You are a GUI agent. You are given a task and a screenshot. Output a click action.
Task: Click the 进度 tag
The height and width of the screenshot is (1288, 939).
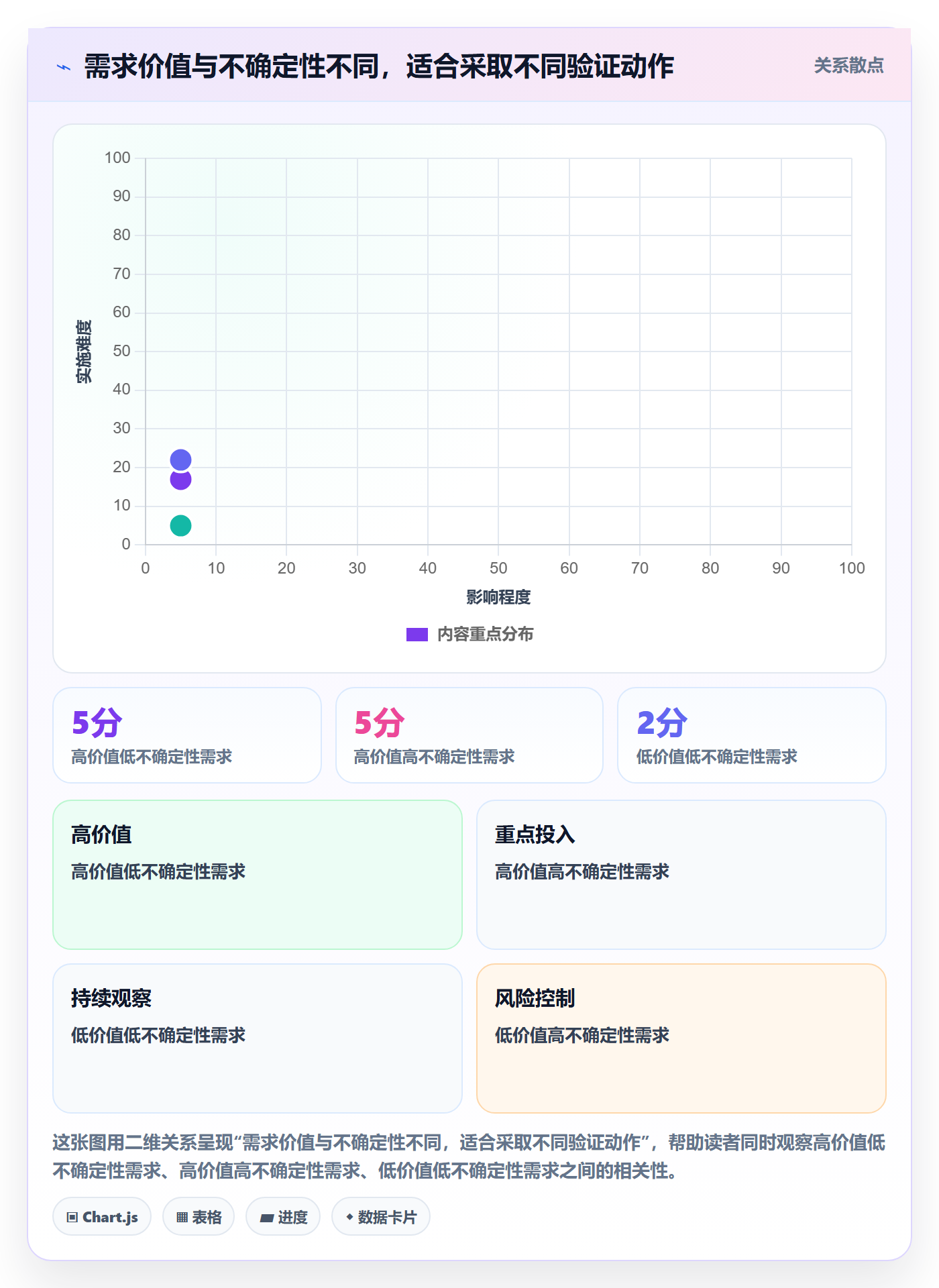283,1217
